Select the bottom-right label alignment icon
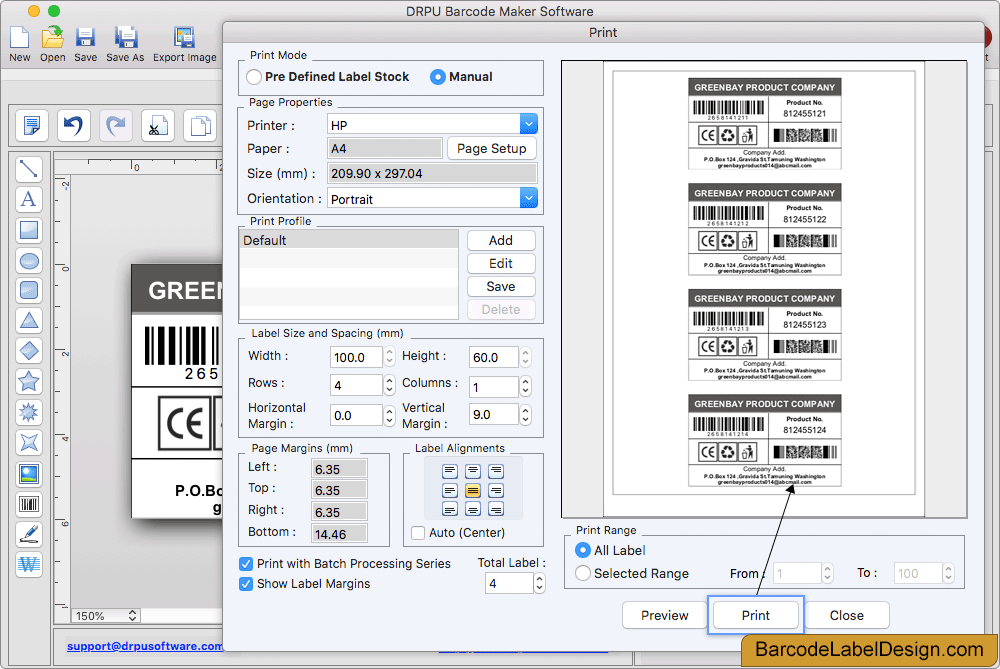 (496, 509)
